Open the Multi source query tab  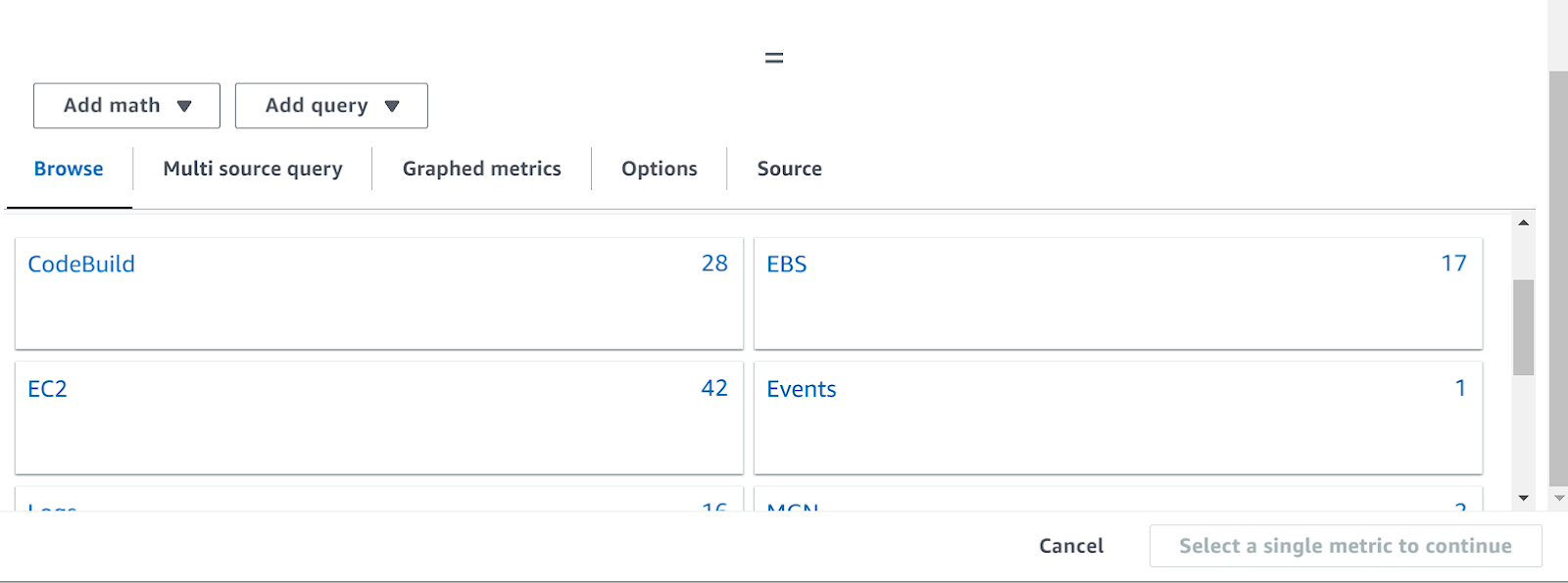point(253,169)
